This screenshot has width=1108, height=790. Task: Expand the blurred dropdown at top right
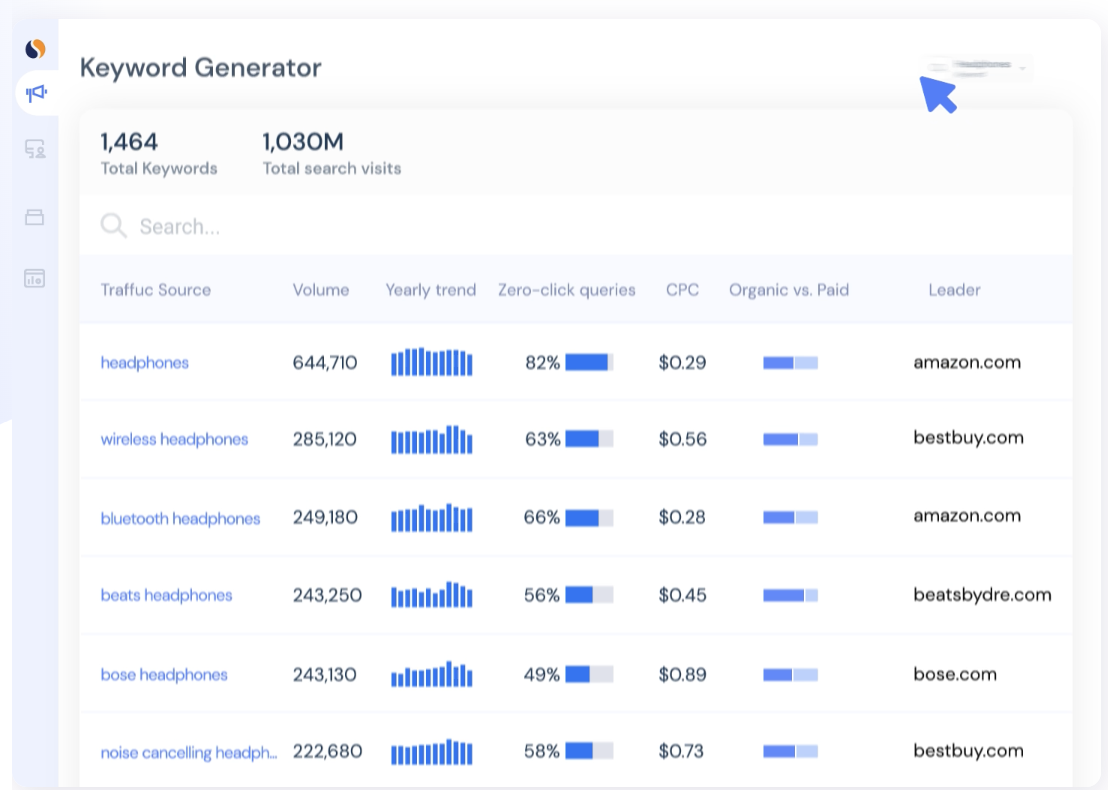tap(977, 68)
